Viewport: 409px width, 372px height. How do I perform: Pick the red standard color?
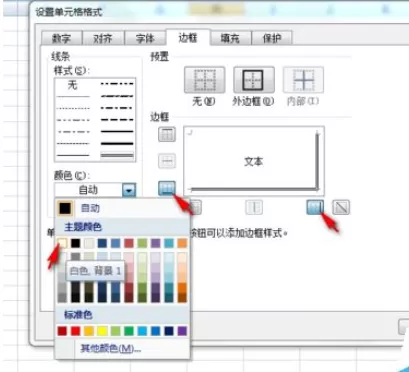[76, 331]
